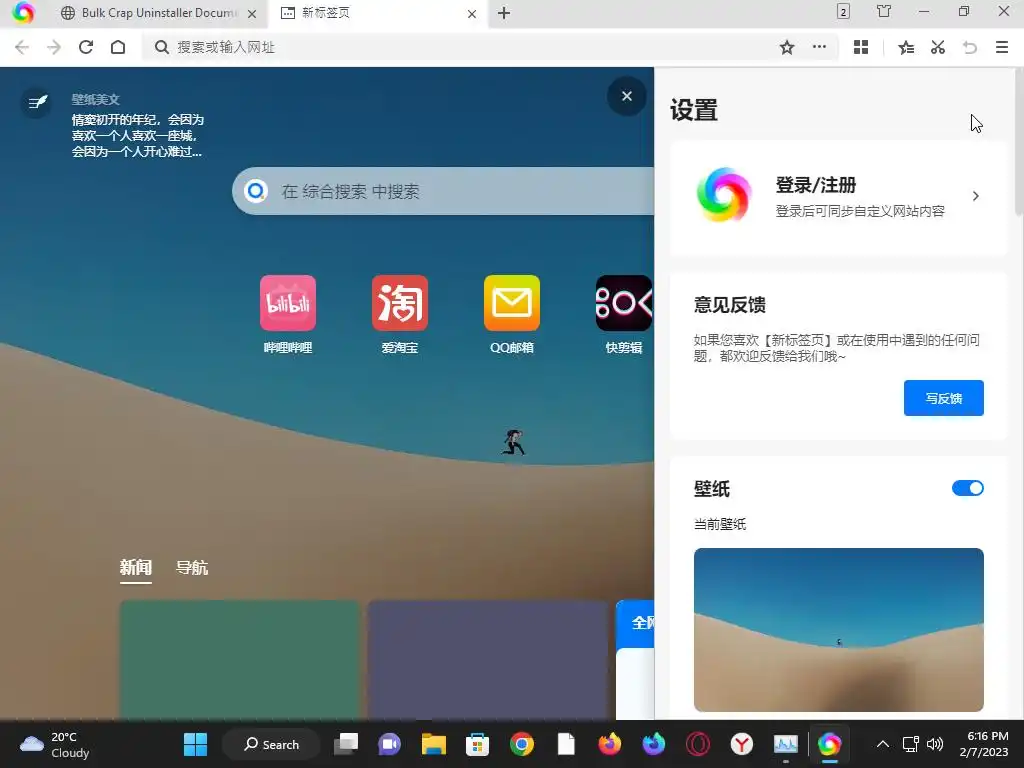Viewport: 1024px width, 768px height.
Task: Open File Explorer from taskbar
Action: (434, 744)
